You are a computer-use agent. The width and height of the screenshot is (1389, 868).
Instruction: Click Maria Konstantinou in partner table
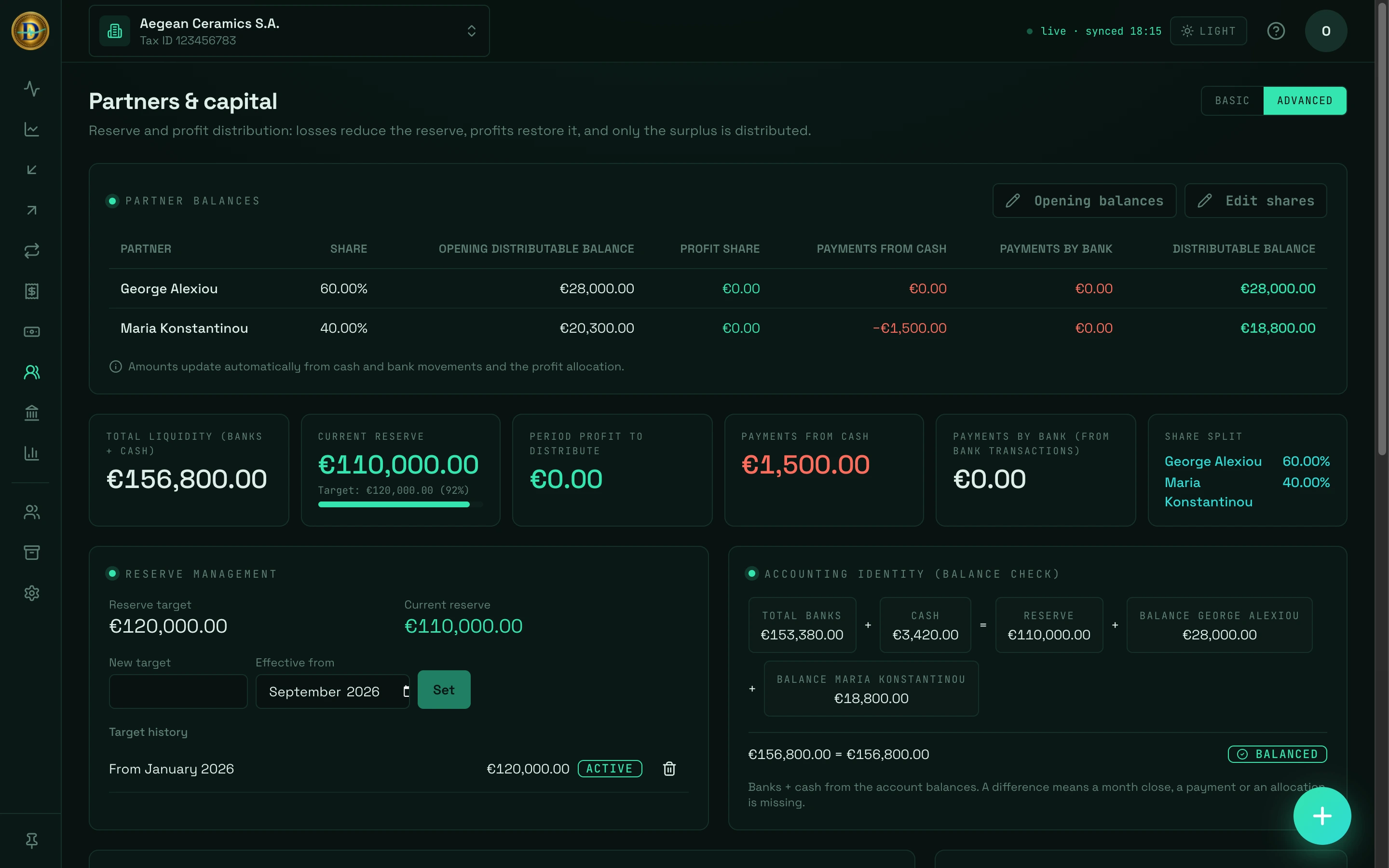(184, 328)
